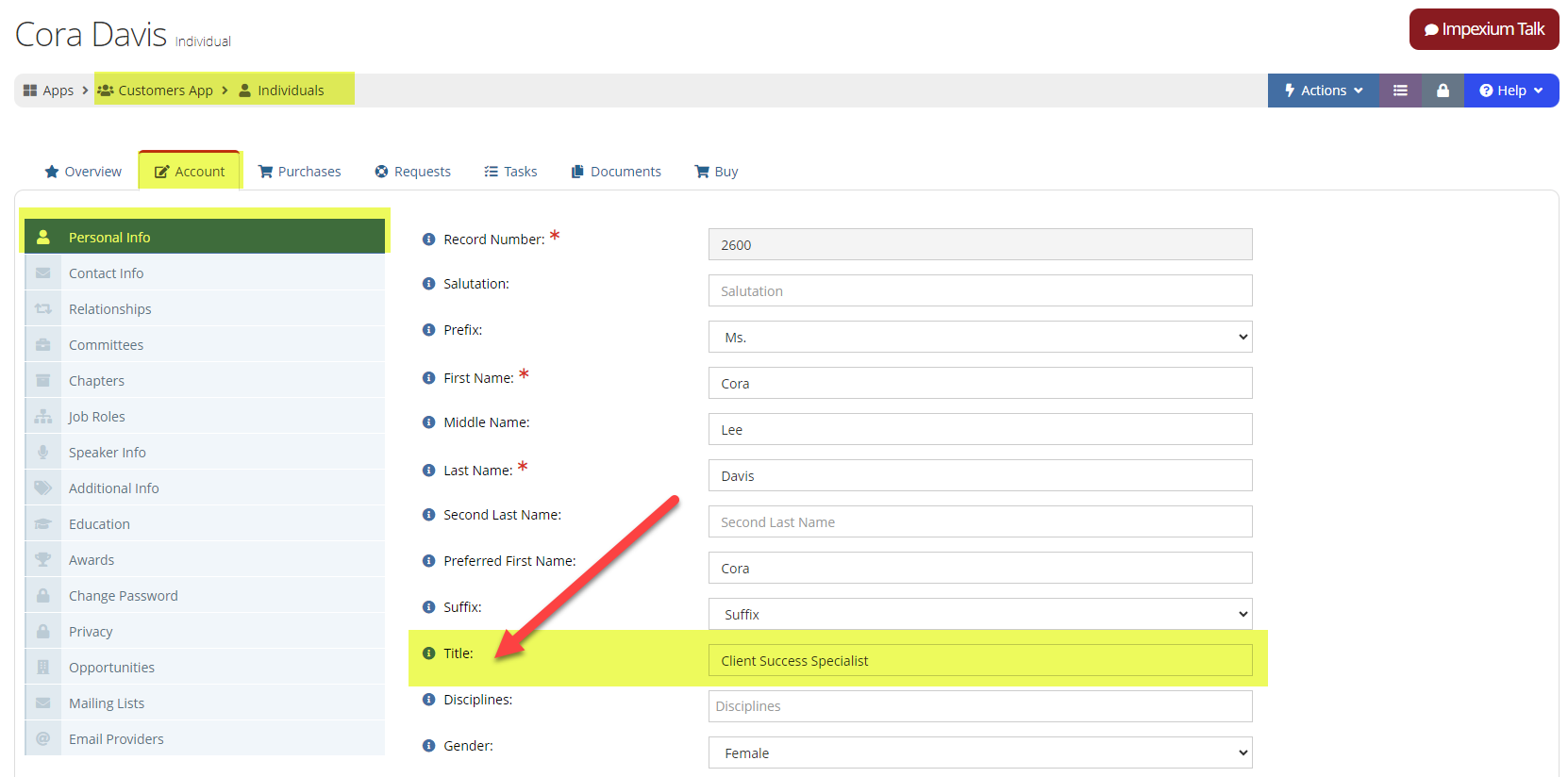Click Preferred First Name field
Viewport: 1568px width, 777px height.
tap(980, 568)
